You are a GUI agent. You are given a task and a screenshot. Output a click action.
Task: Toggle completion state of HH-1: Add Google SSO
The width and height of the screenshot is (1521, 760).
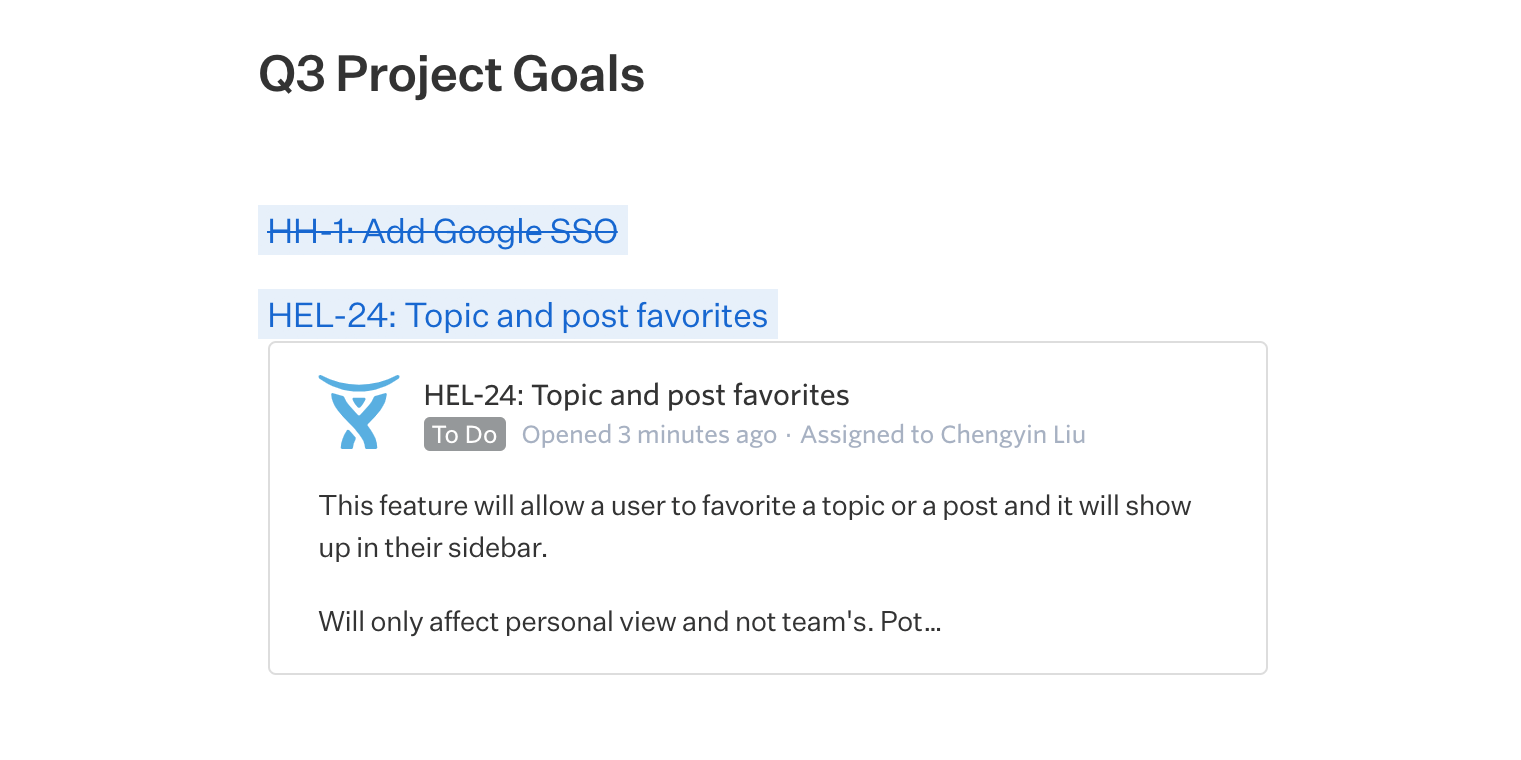[x=442, y=231]
